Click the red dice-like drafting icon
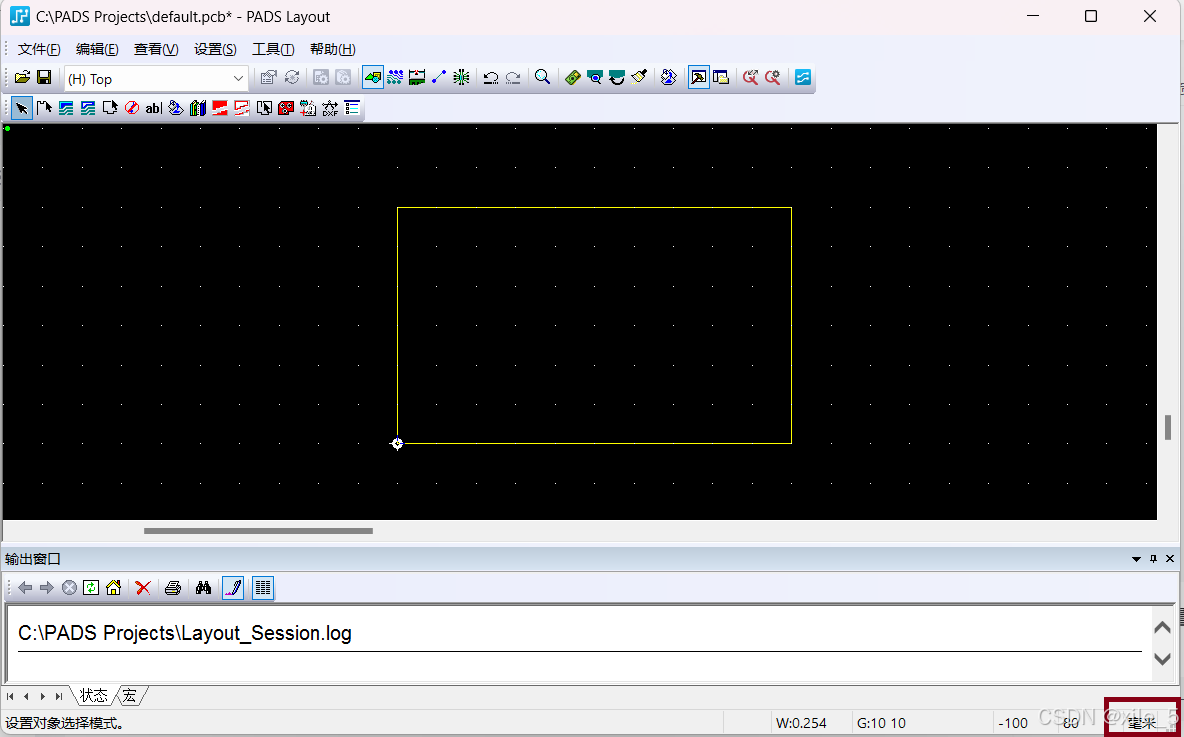 (285, 108)
